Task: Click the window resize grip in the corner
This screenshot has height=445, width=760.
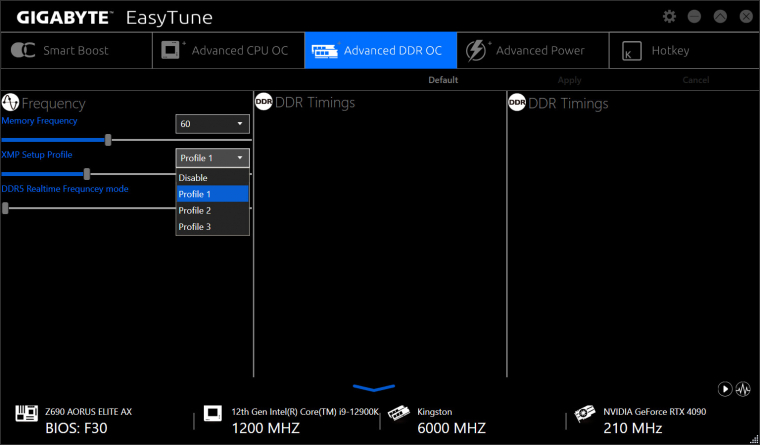Action: (x=755, y=440)
